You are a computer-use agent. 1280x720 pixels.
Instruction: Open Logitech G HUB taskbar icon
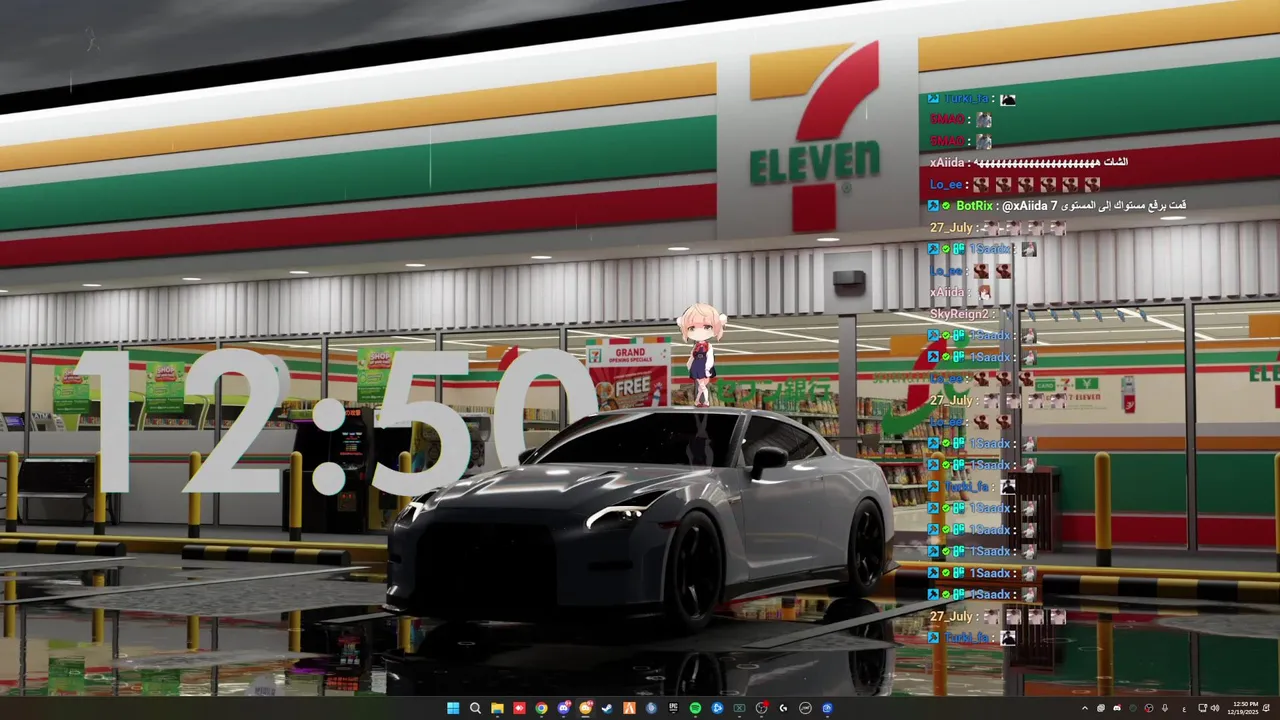(x=783, y=708)
